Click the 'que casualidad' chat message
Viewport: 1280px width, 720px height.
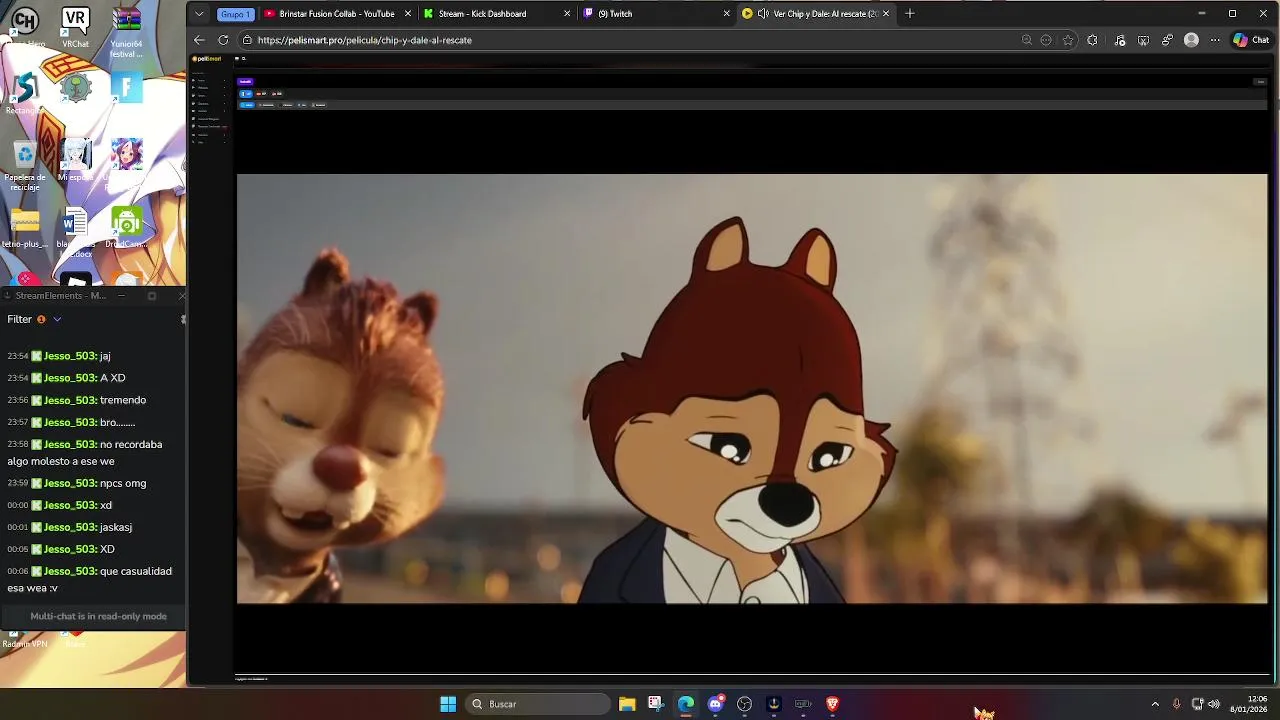click(x=89, y=580)
